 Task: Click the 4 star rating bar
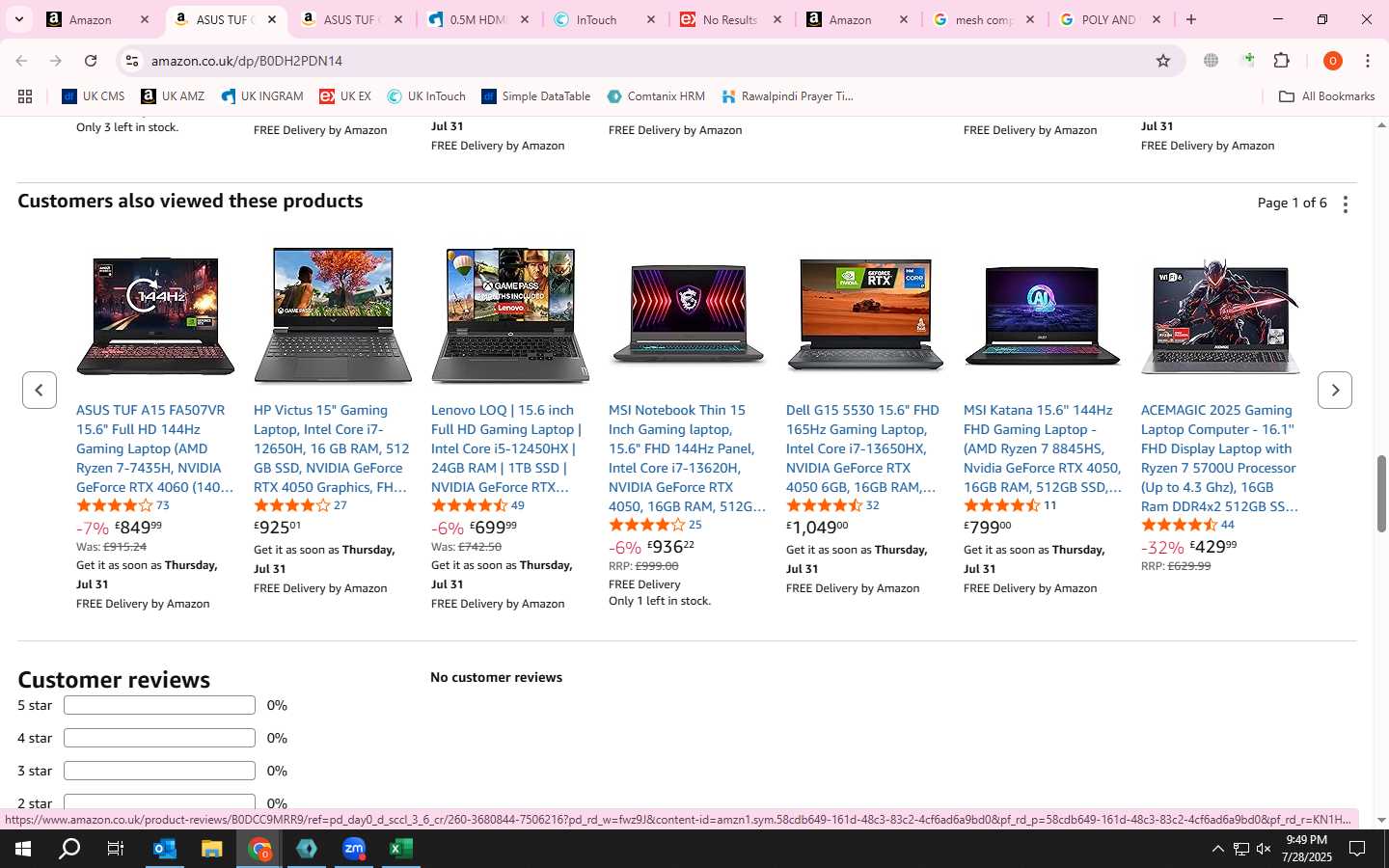tap(159, 738)
